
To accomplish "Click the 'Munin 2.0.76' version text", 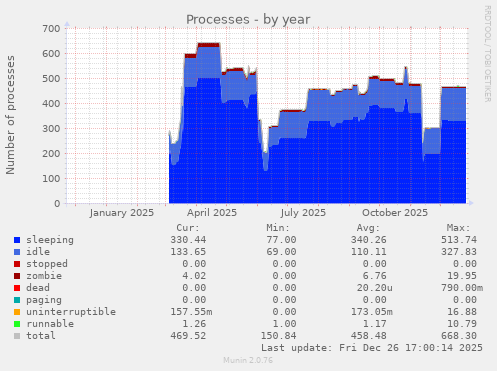I will pyautogui.click(x=248, y=360).
